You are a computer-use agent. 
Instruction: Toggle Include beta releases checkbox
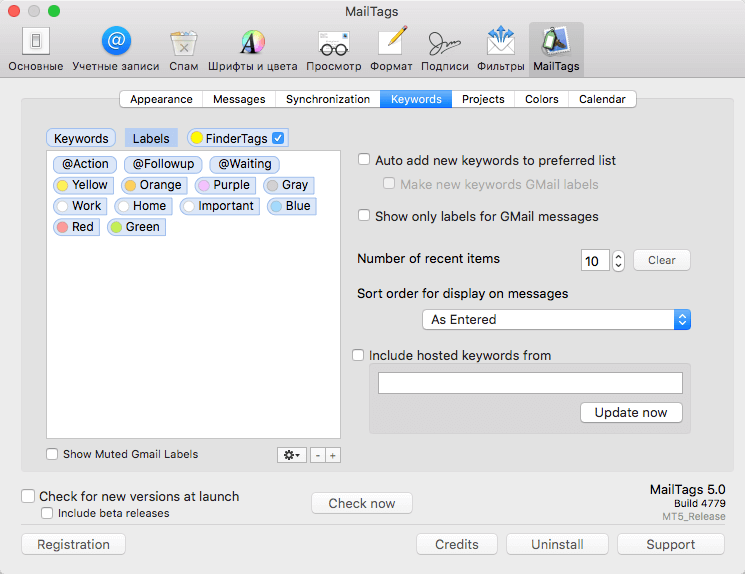click(x=47, y=513)
